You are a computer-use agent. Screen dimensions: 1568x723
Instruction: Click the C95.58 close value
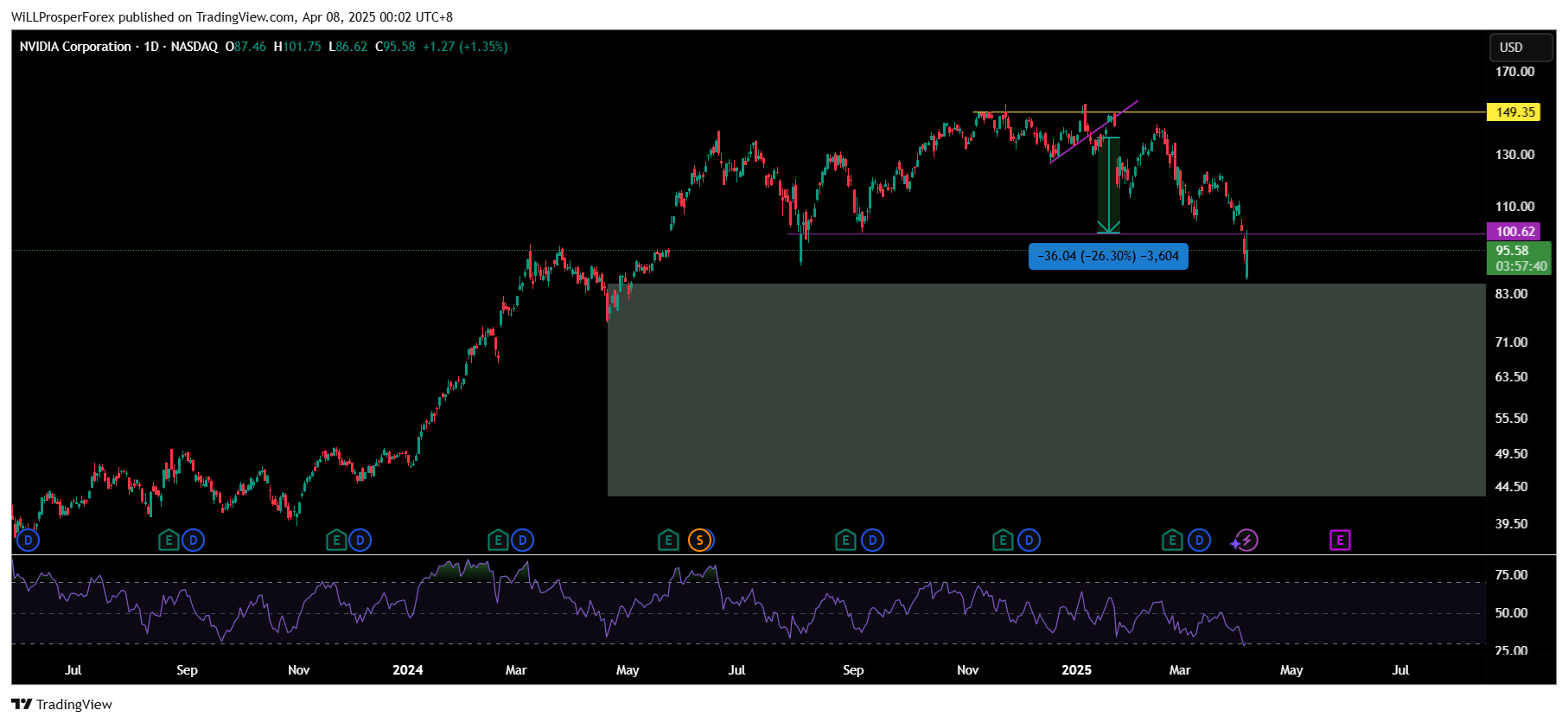(395, 47)
